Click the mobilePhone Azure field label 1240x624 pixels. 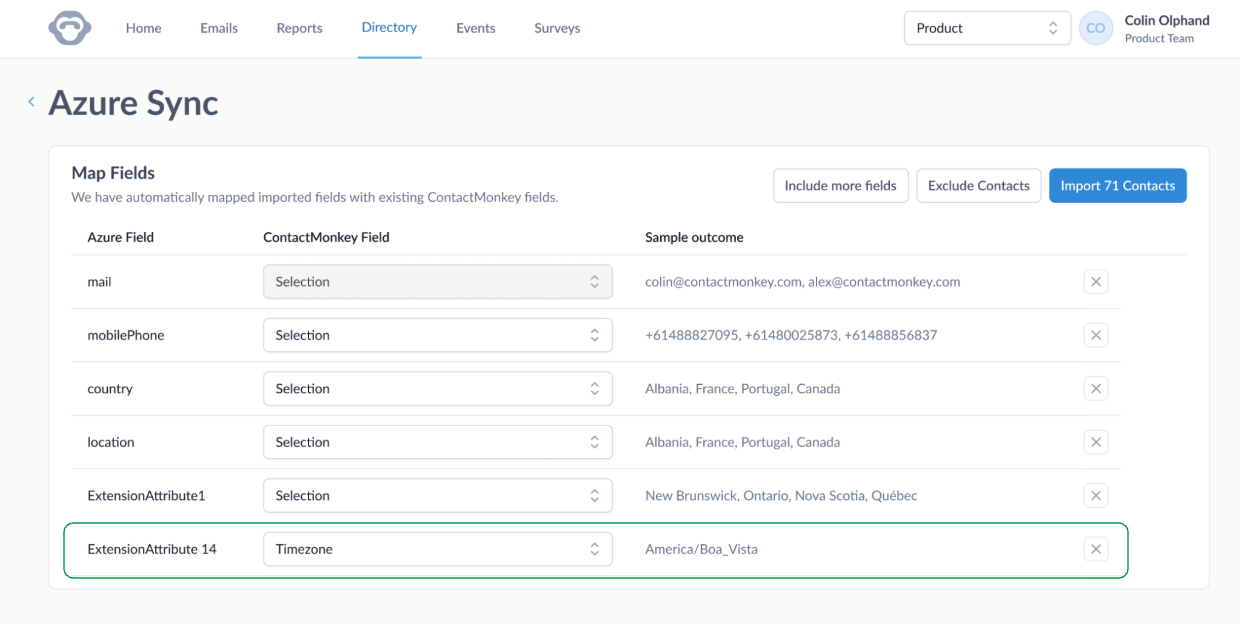click(126, 335)
